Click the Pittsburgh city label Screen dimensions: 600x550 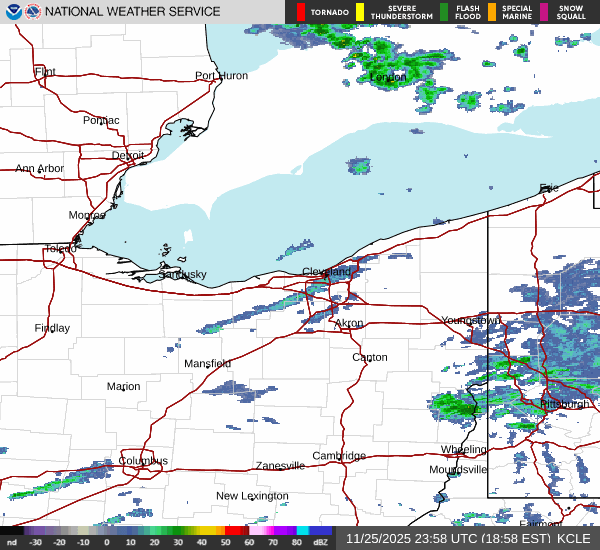(564, 404)
